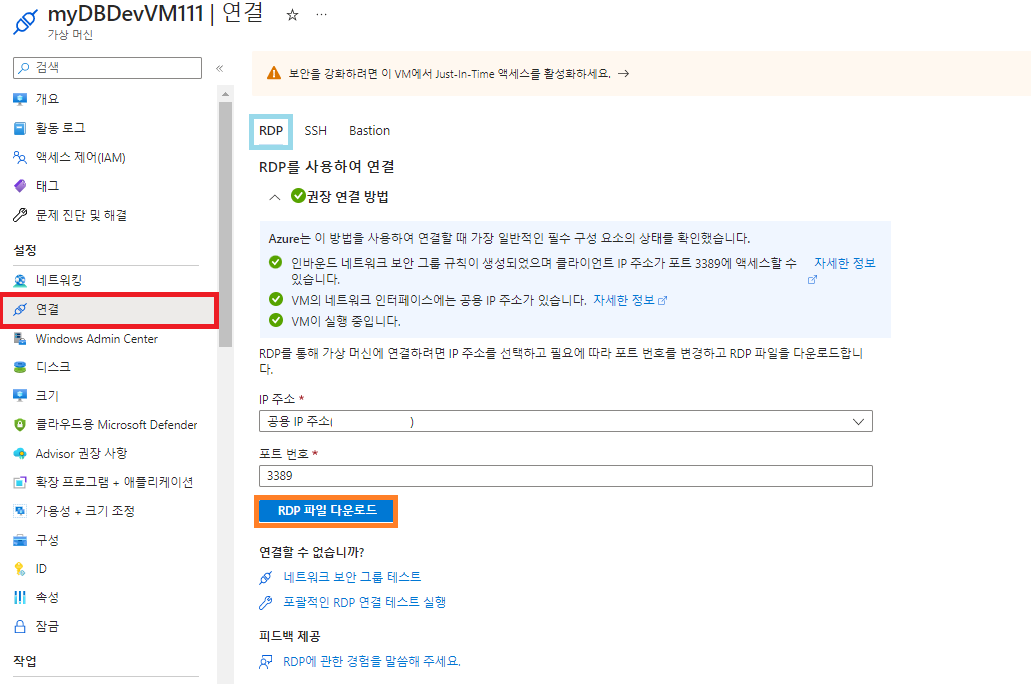The height and width of the screenshot is (684, 1031).
Task: Click the 연결 plug icon in sidebar
Action: pyautogui.click(x=20, y=309)
